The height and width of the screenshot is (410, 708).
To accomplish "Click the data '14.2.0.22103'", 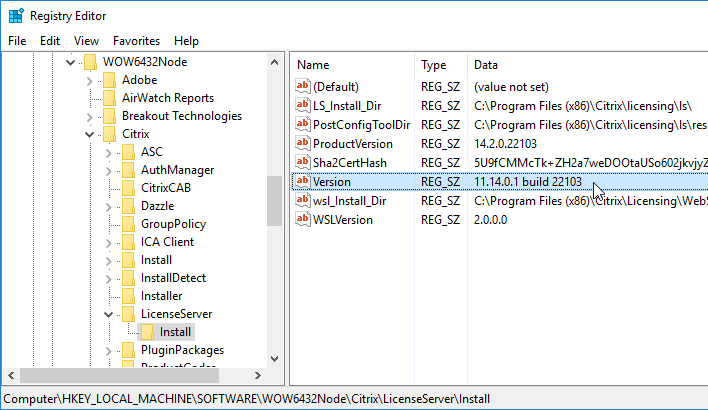I will [505, 144].
